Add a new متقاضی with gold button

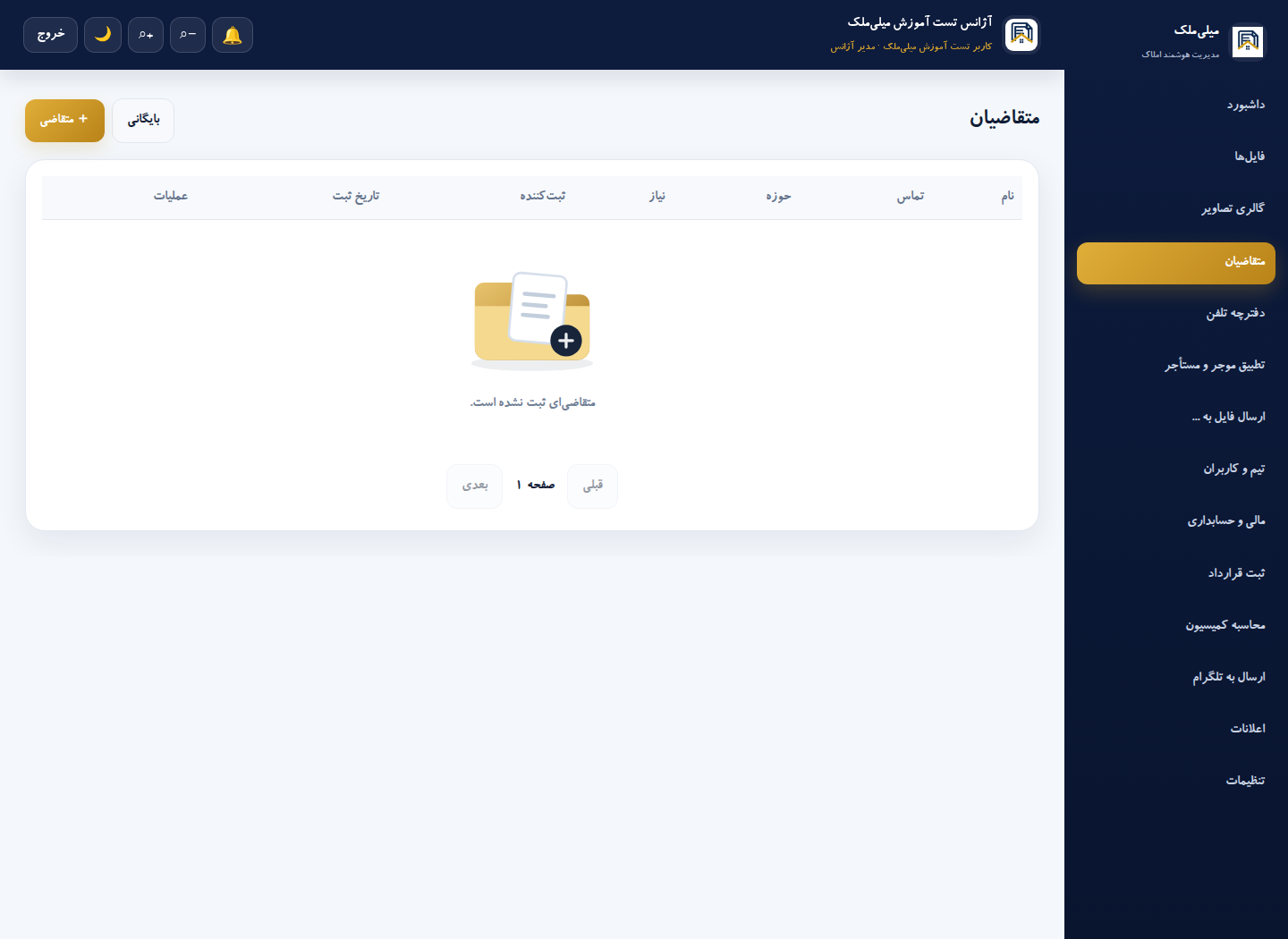click(x=64, y=120)
